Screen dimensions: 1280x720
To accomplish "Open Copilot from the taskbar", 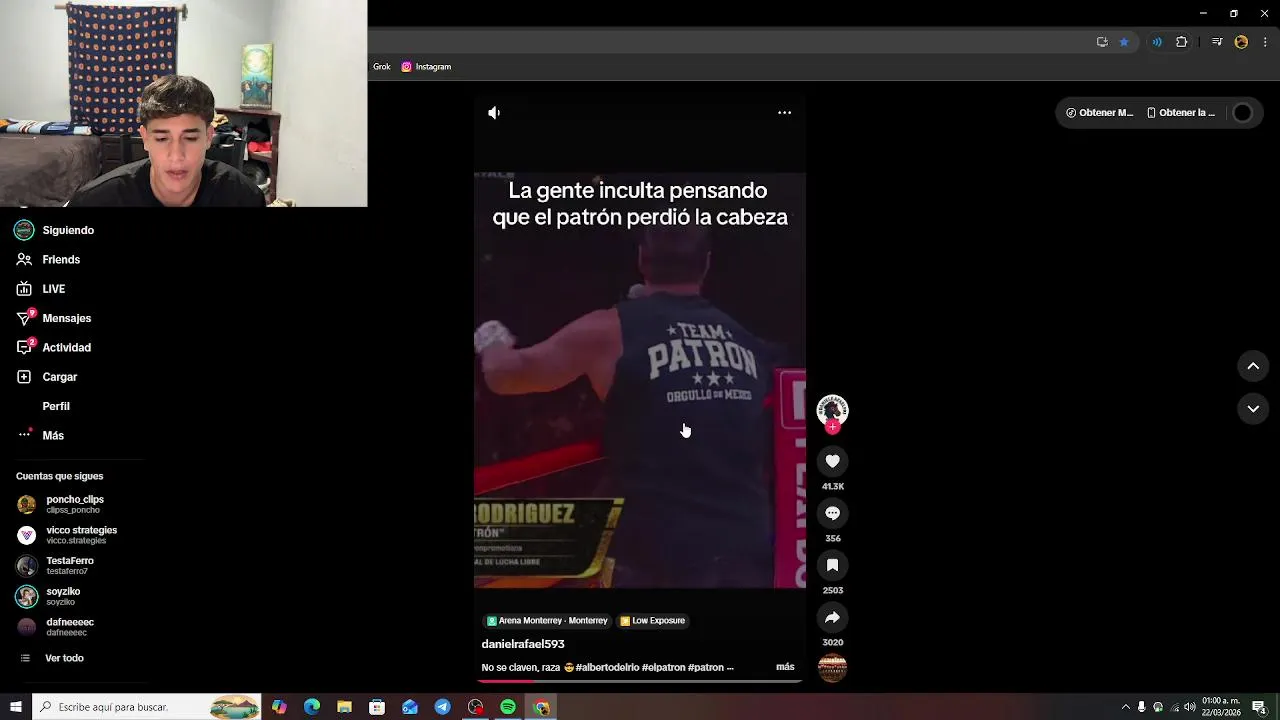I will tap(279, 707).
